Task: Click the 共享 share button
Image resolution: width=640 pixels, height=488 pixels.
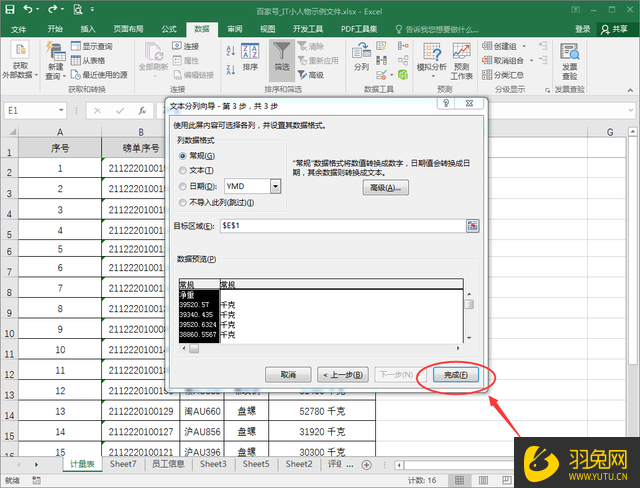Action: [x=614, y=29]
